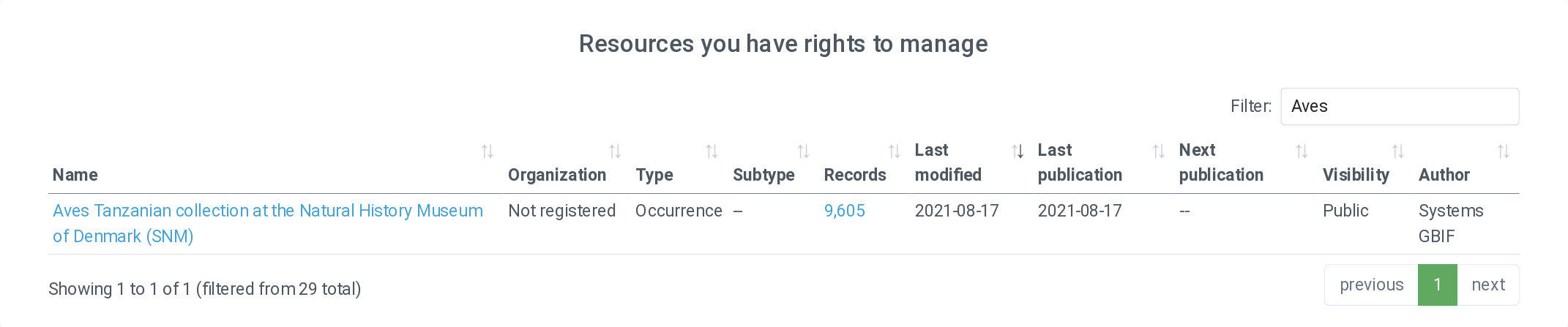Go to the previous page

coord(1371,285)
